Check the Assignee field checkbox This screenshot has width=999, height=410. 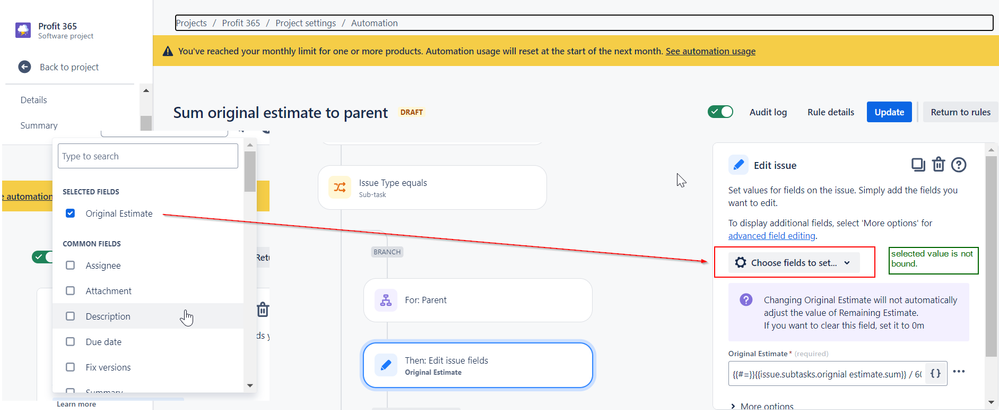tap(71, 265)
